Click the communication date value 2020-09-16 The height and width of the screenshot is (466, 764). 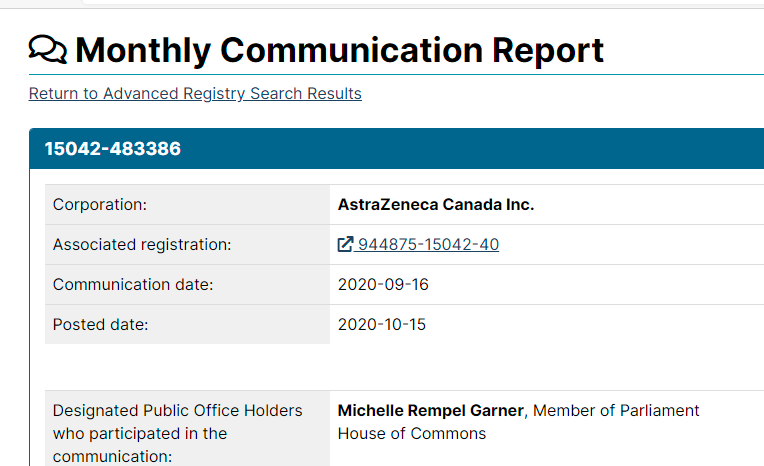(x=383, y=285)
